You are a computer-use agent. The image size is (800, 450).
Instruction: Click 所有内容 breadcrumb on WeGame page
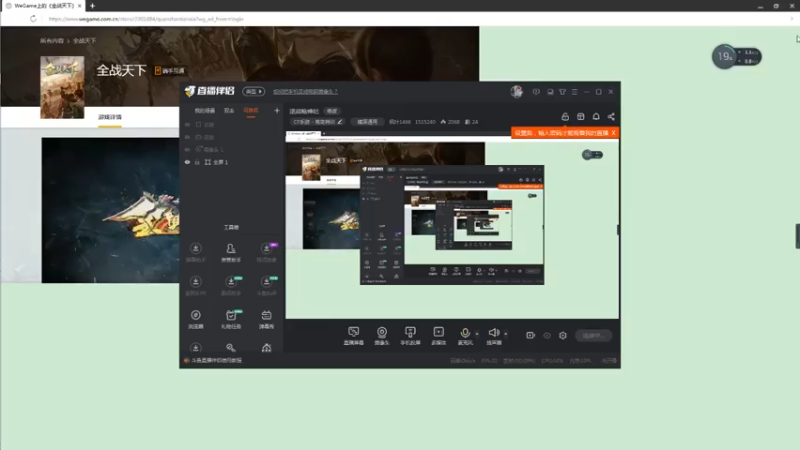[52, 40]
